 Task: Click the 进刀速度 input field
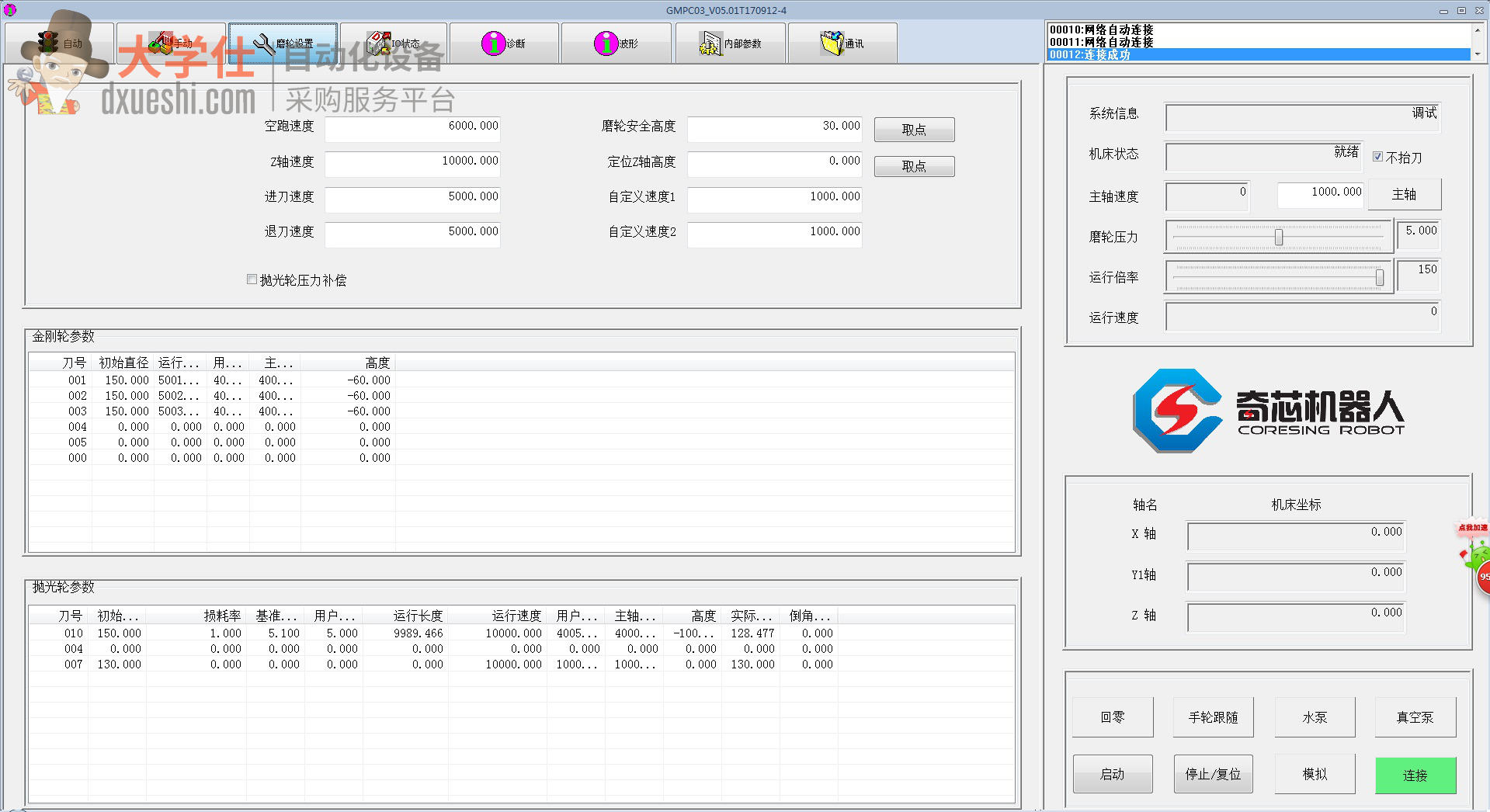click(412, 200)
